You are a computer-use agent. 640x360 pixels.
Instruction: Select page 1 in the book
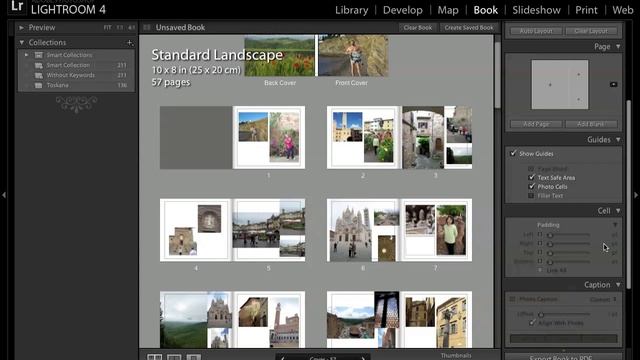point(269,138)
